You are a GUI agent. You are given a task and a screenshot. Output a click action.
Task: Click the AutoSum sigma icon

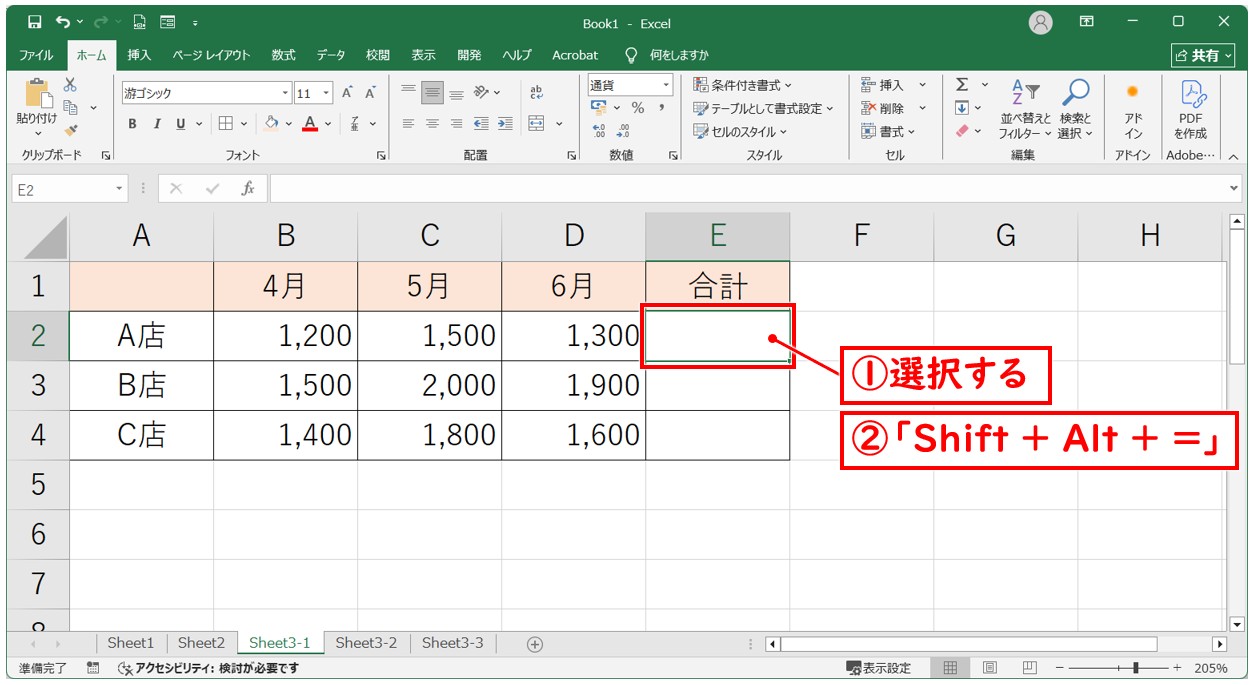[962, 85]
